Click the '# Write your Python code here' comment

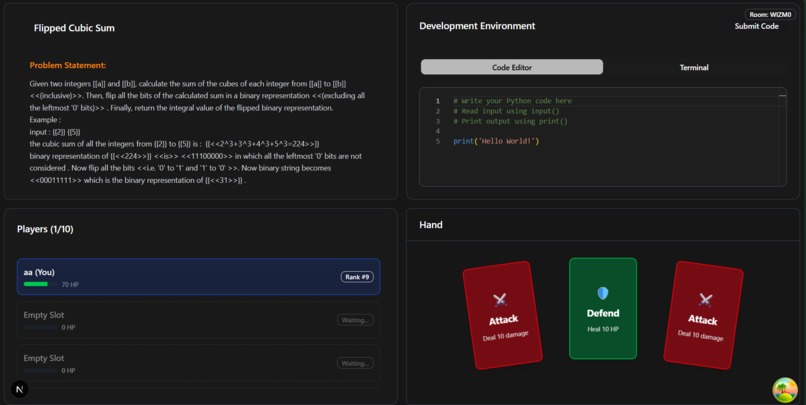[x=512, y=101]
